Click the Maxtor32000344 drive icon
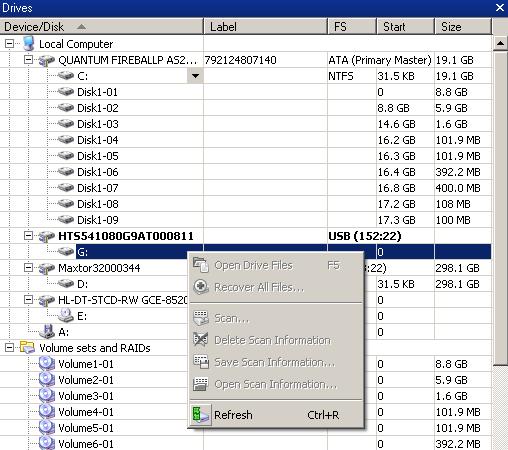Image resolution: width=508 pixels, height=450 pixels. tap(47, 268)
